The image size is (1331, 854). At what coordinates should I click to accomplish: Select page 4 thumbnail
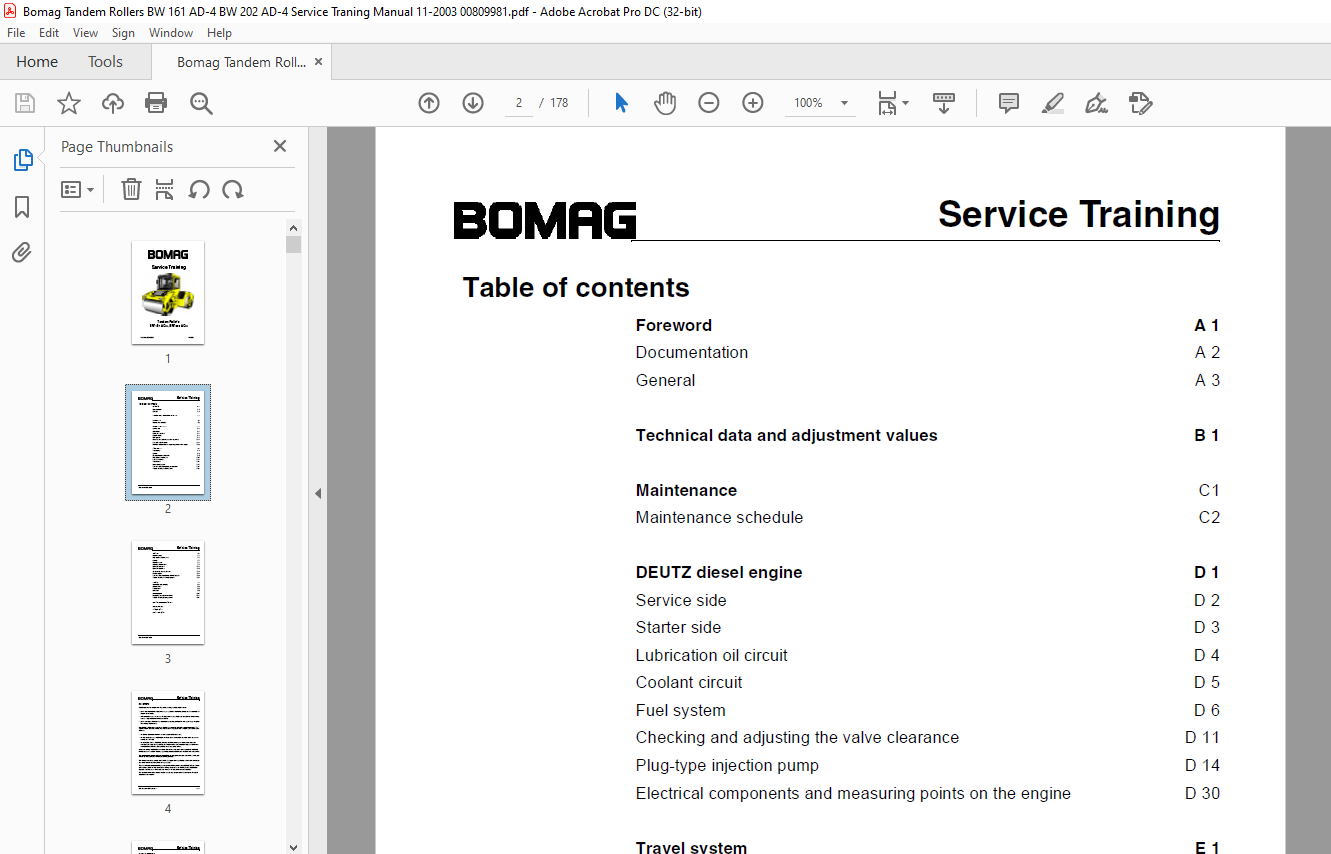coord(168,742)
